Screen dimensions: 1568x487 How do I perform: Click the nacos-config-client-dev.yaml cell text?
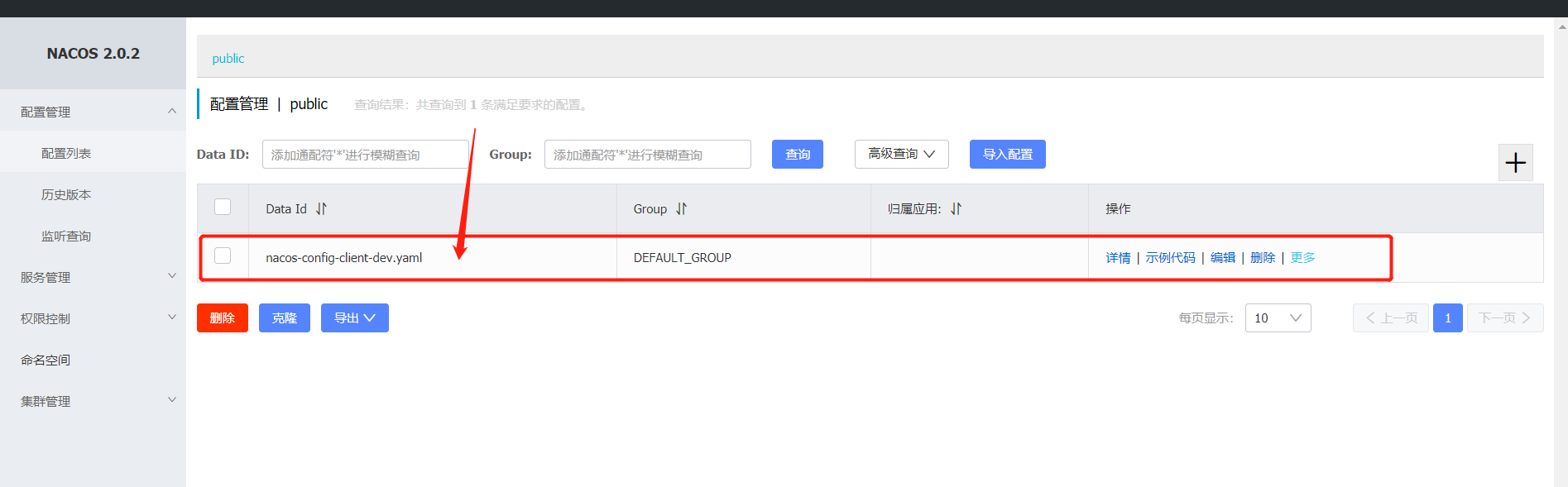pyautogui.click(x=343, y=258)
